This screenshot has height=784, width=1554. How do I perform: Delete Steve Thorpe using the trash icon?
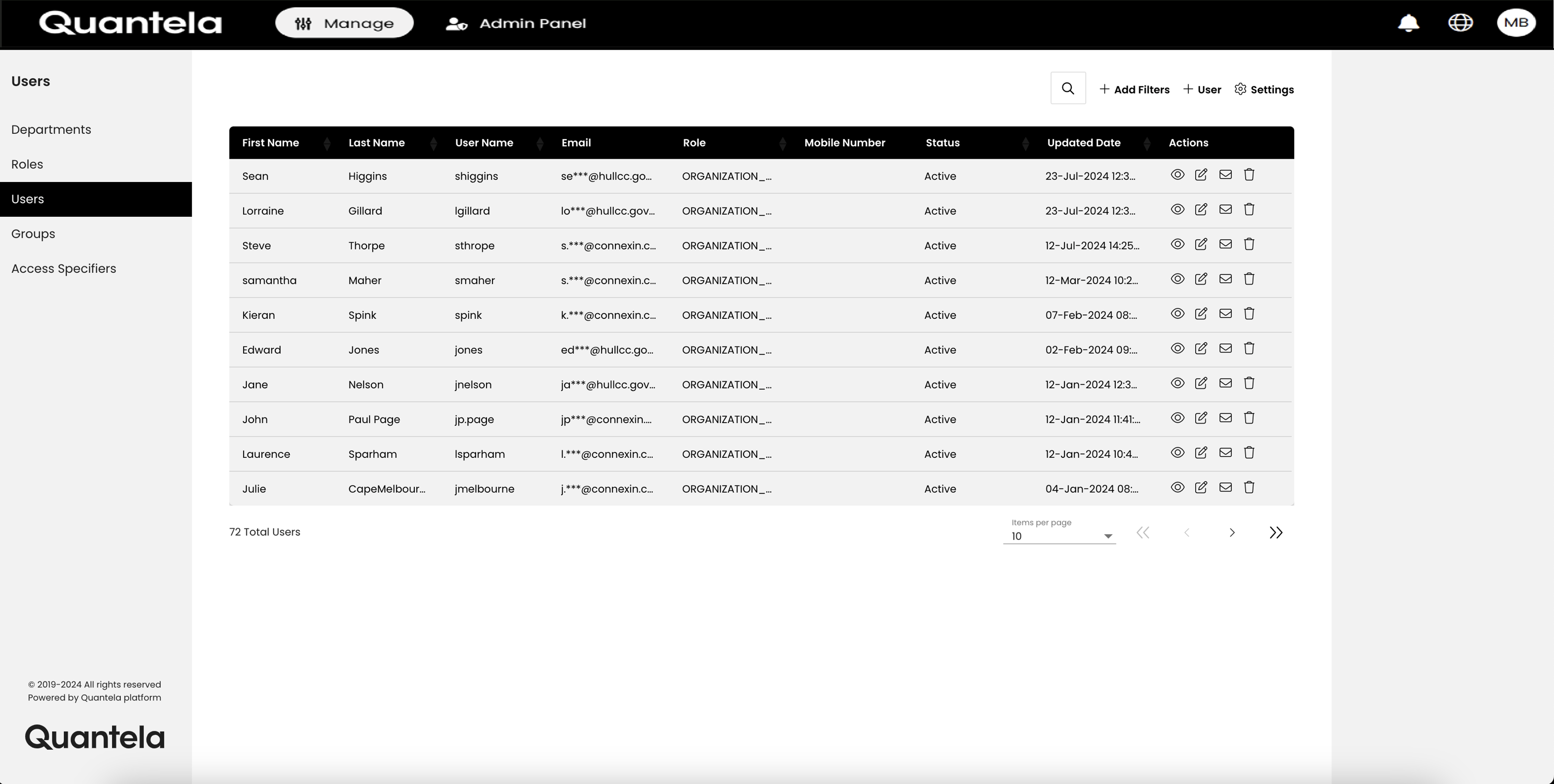pyautogui.click(x=1249, y=244)
